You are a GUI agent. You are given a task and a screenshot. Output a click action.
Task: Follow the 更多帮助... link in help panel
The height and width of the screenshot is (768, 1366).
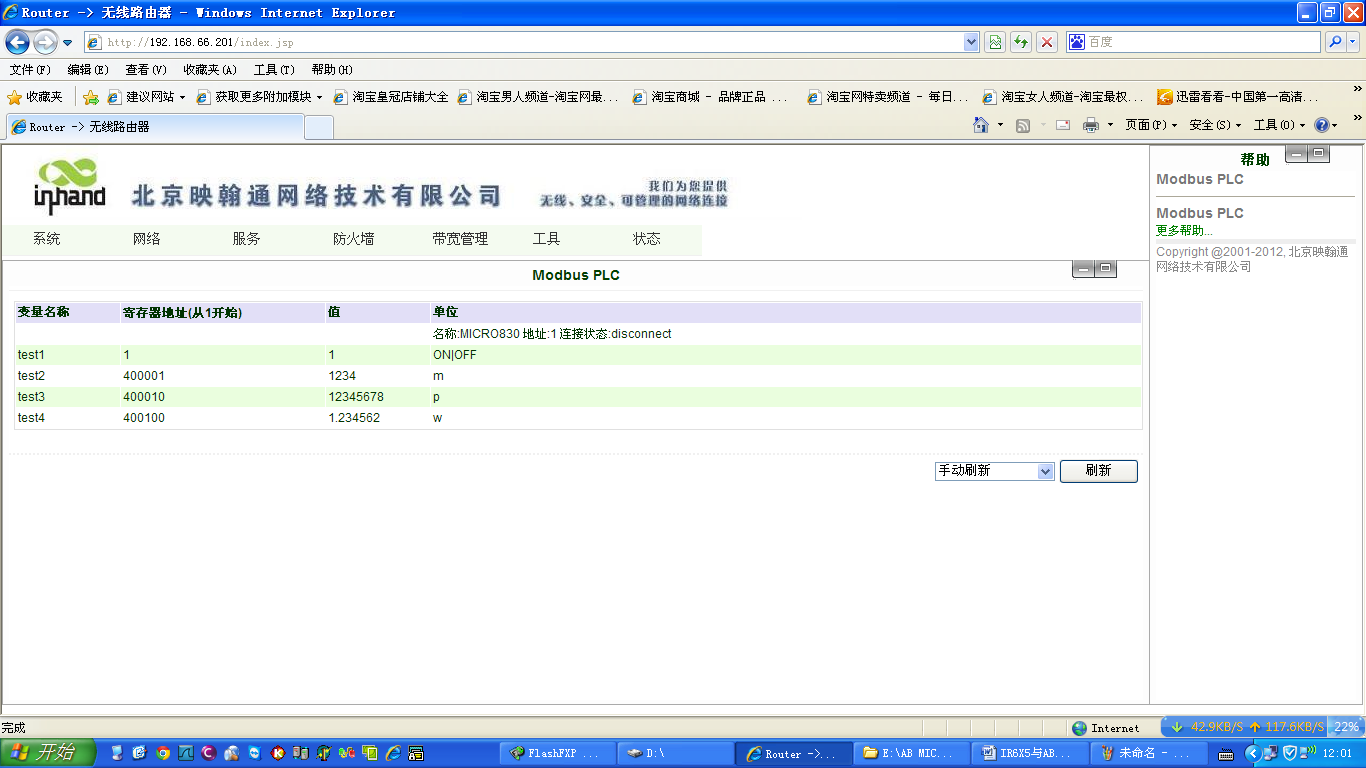point(1184,230)
